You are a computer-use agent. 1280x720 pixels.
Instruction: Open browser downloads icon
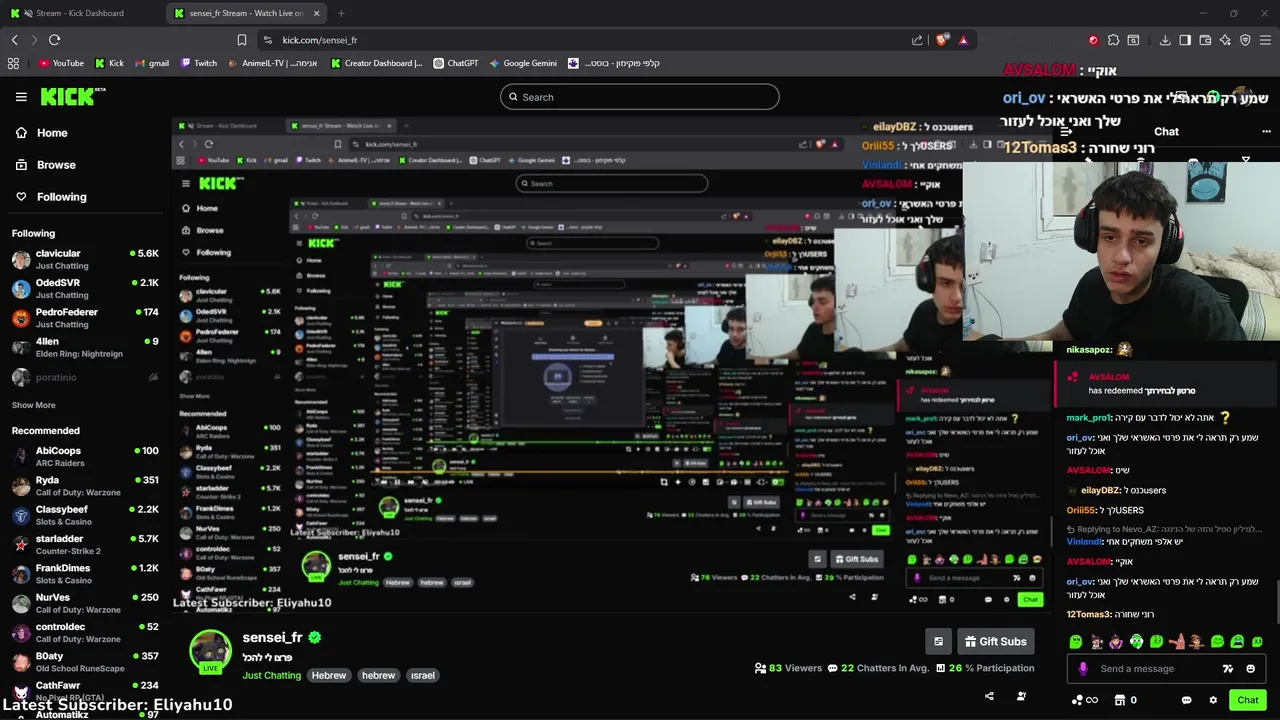coord(1165,40)
